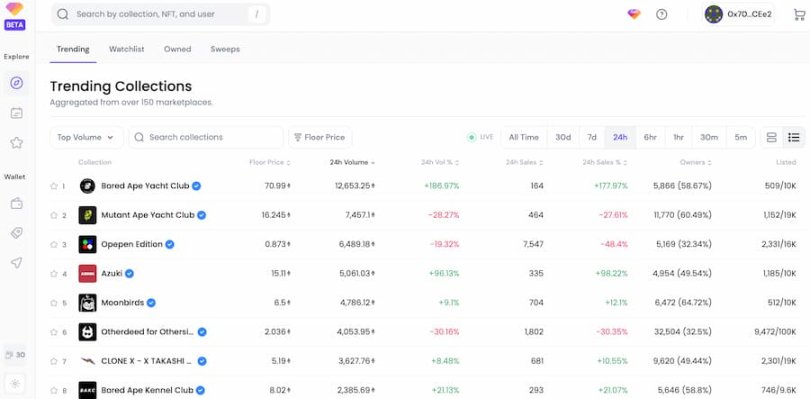
Task: Open the wallet icon in sidebar
Action: (x=17, y=204)
